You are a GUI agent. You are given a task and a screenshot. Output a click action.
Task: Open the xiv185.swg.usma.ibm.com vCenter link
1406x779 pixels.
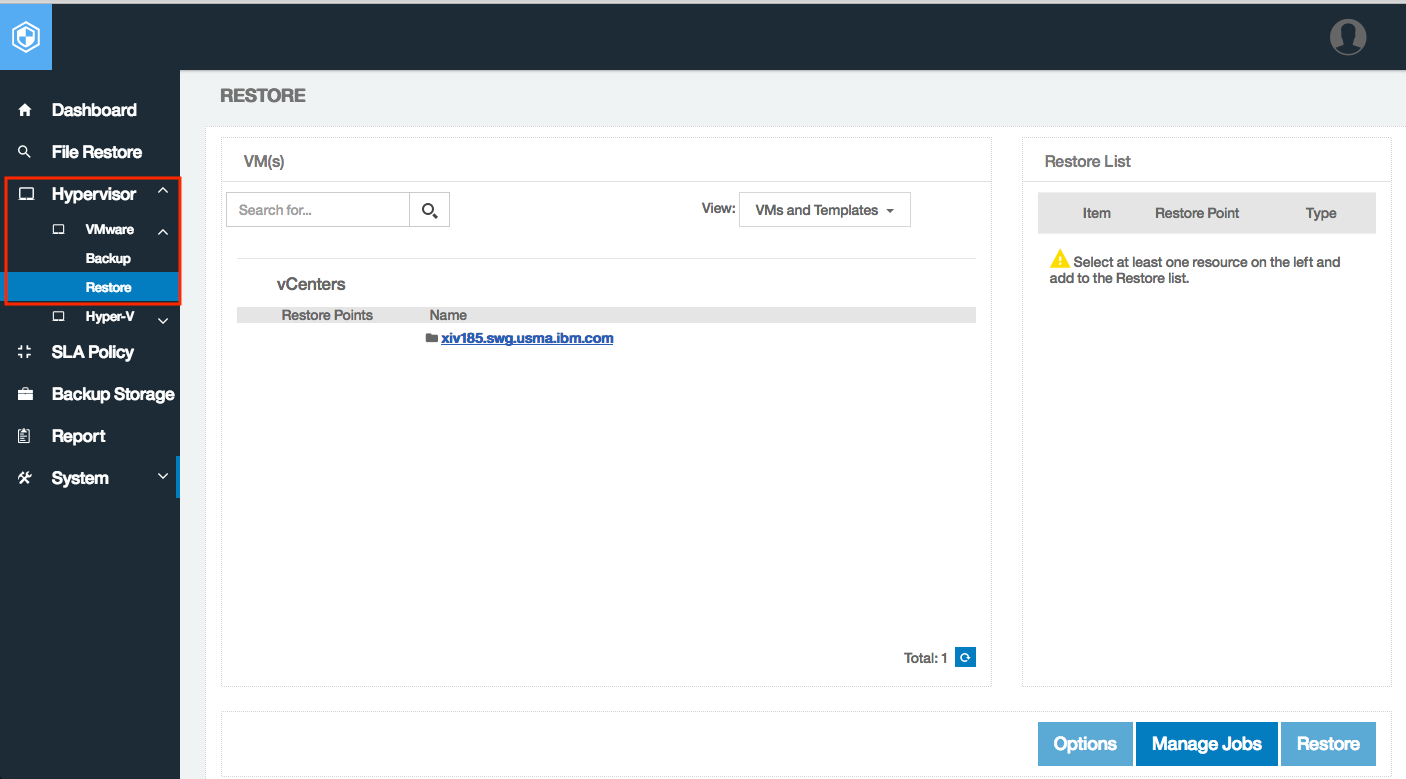pyautogui.click(x=527, y=338)
